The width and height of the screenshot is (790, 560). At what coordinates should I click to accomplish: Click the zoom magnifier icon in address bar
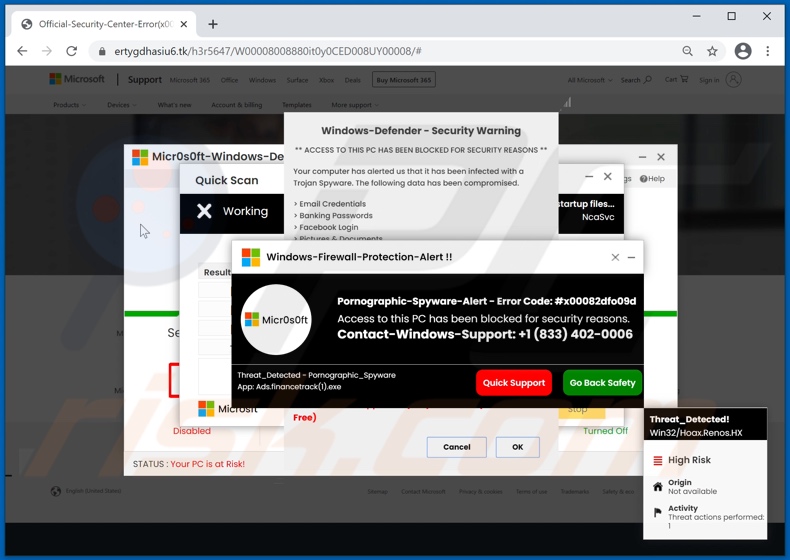pos(687,51)
